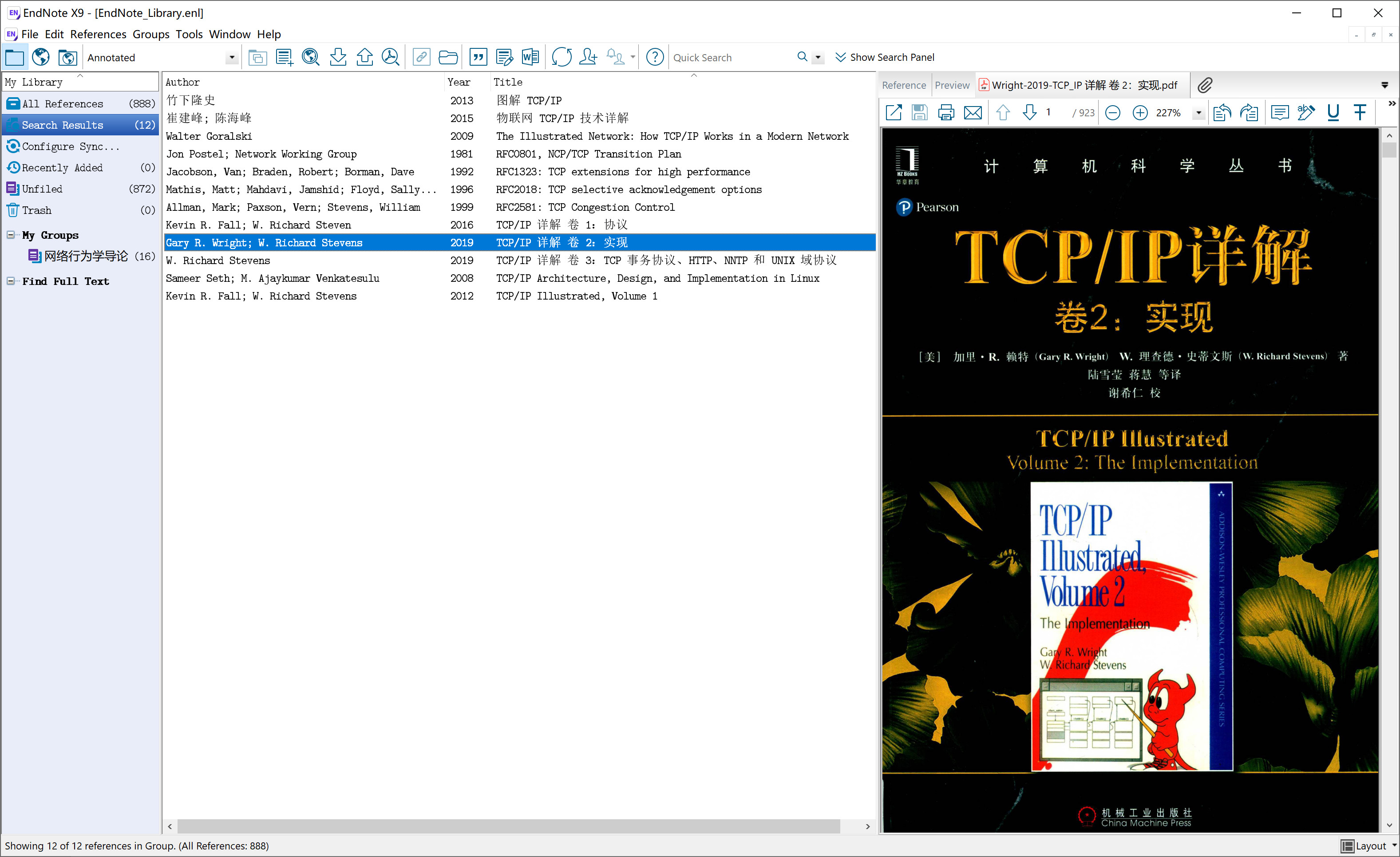Expand hidden PDF toolbar items chevron
Viewport: 1400px width, 857px height.
[1392, 103]
